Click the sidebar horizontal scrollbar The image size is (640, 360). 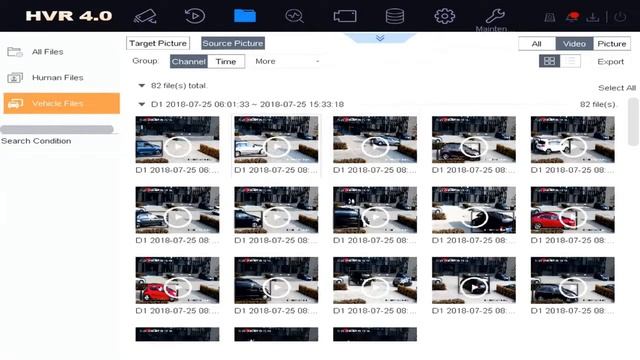(57, 130)
